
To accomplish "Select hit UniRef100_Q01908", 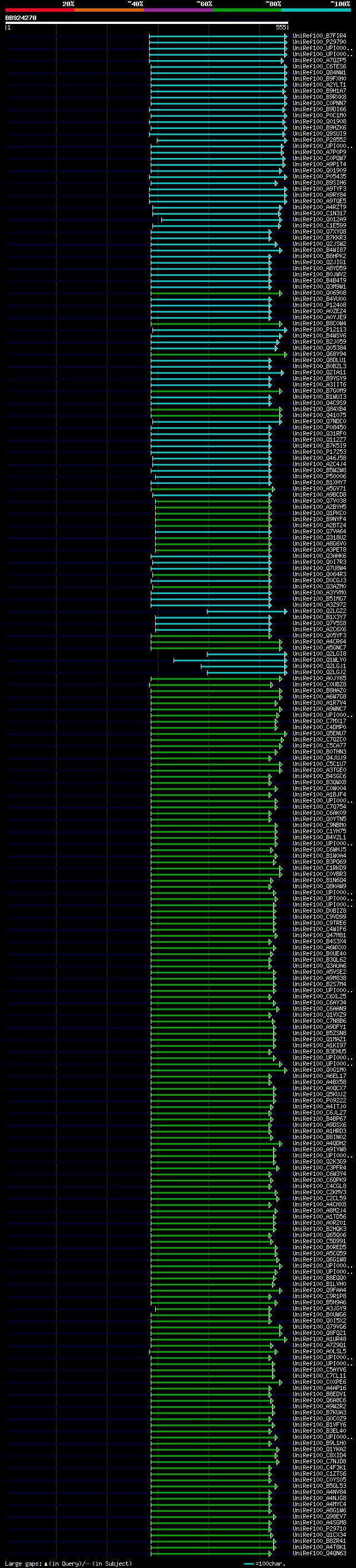I will (319, 121).
